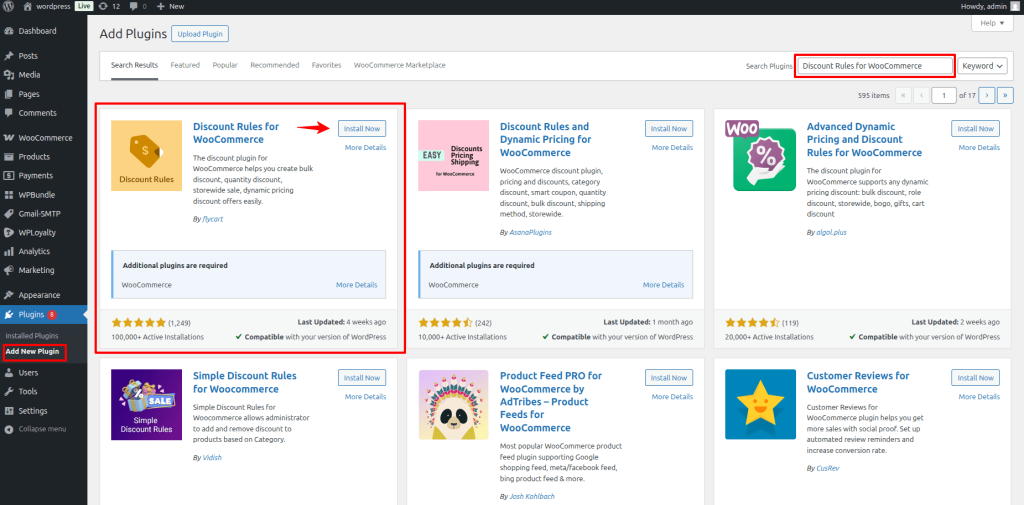Select the Search Results tab
This screenshot has height=505, width=1024.
tap(135, 65)
